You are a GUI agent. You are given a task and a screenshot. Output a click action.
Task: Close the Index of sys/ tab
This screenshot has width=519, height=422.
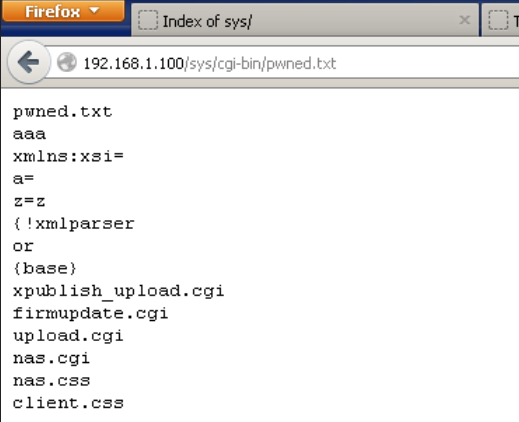click(464, 20)
